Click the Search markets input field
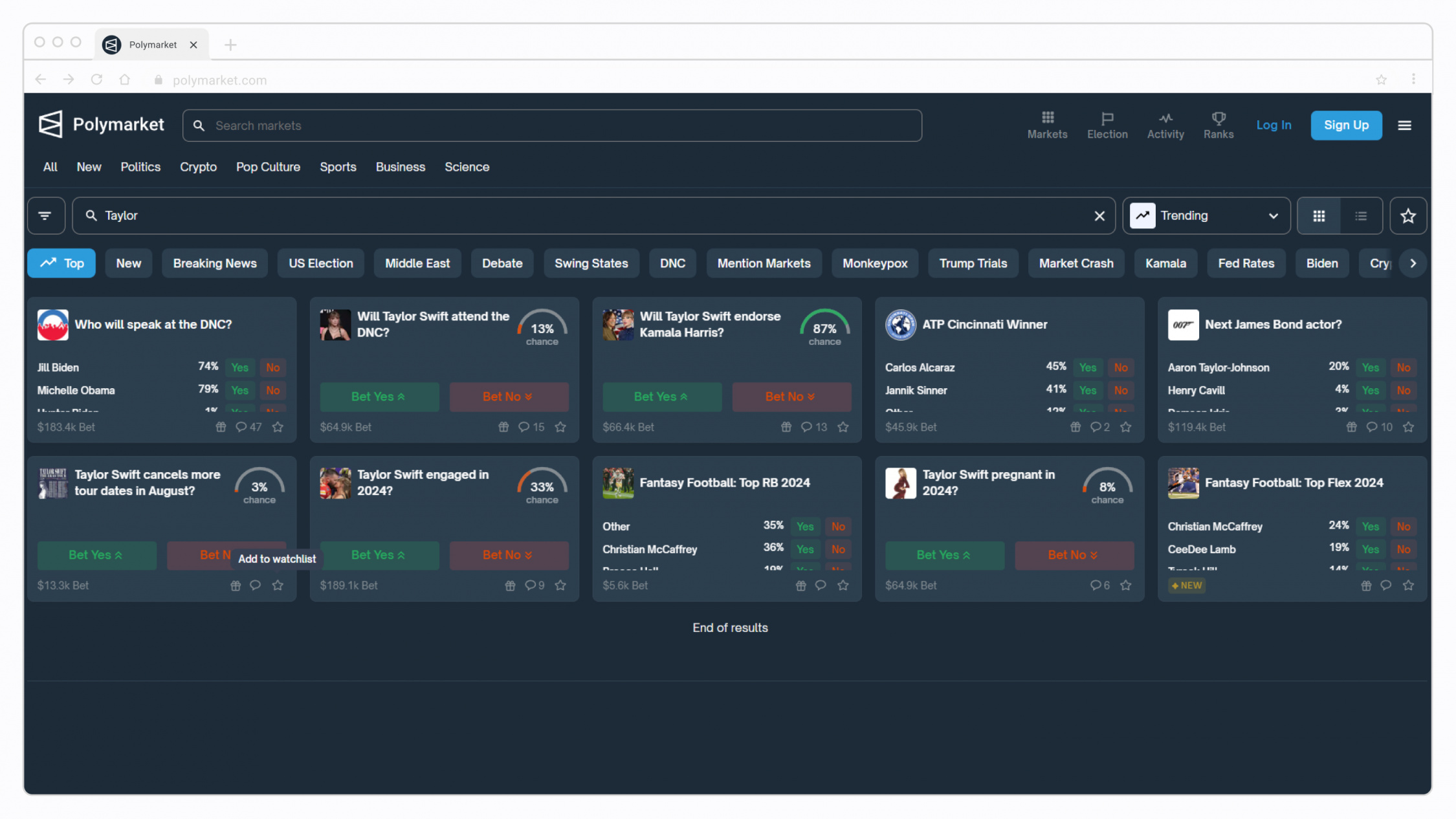Image resolution: width=1456 pixels, height=819 pixels. [x=552, y=126]
